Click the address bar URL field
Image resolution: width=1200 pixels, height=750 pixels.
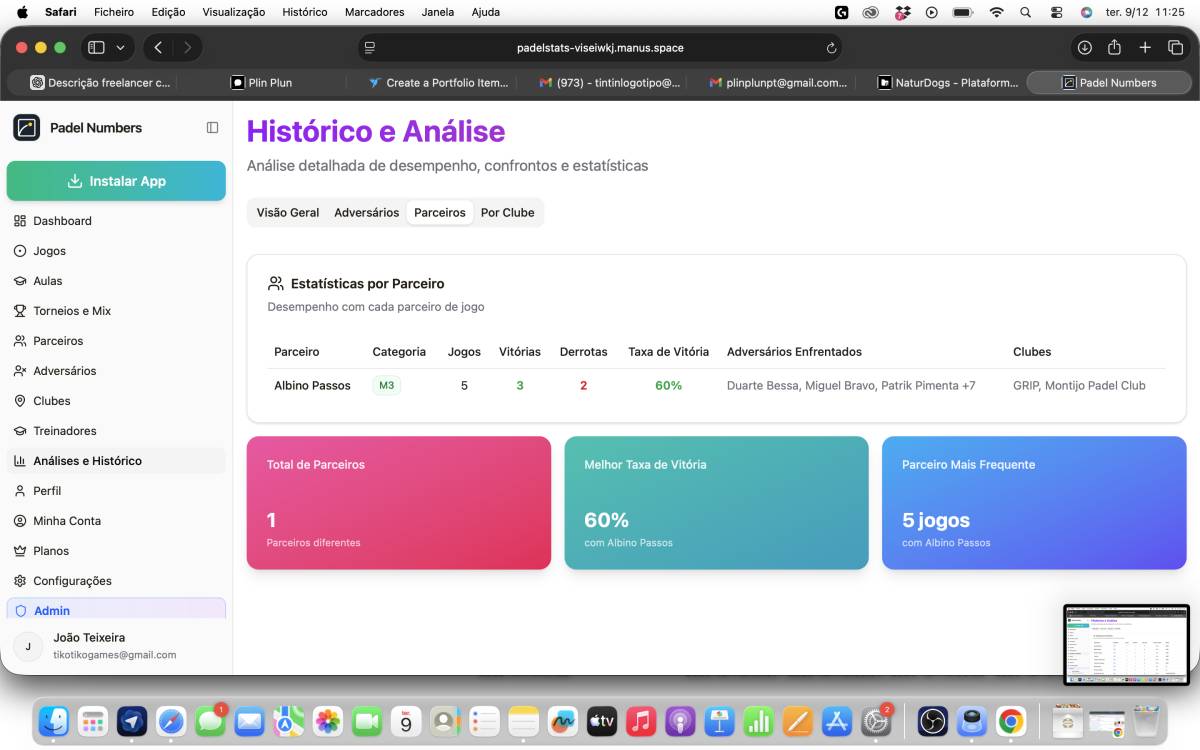tap(600, 48)
